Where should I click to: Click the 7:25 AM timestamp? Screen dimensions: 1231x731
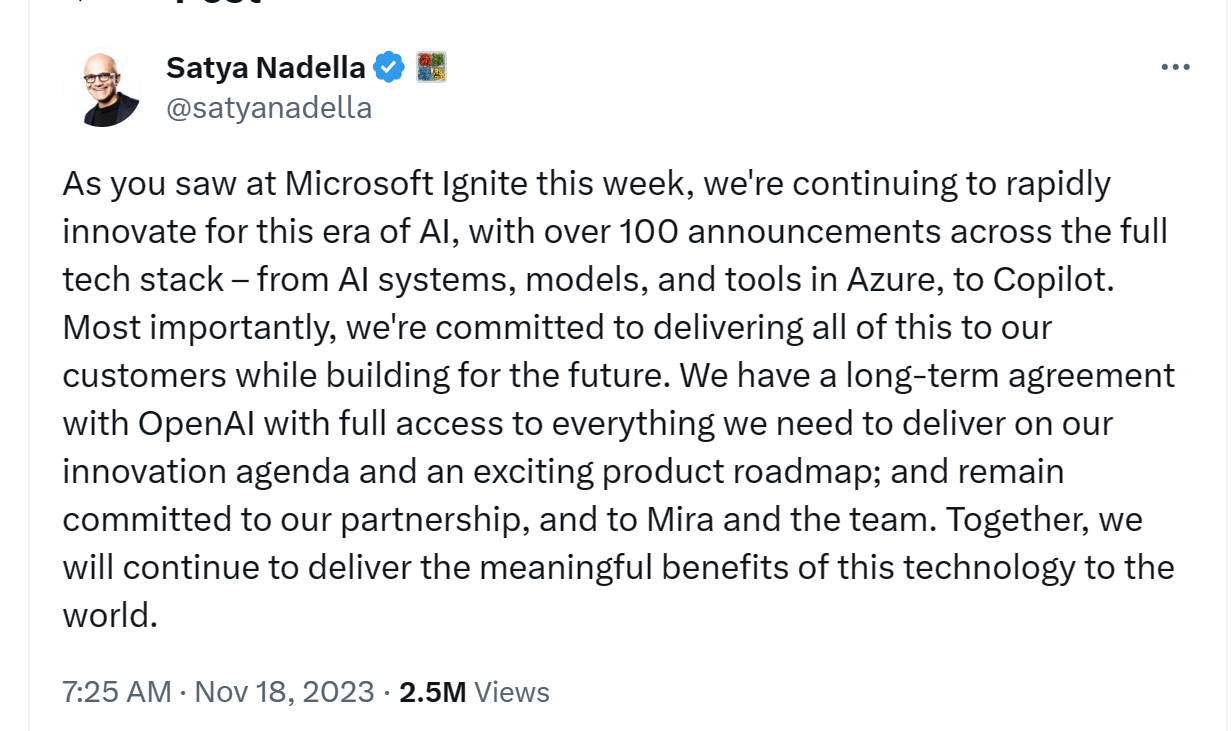[116, 692]
